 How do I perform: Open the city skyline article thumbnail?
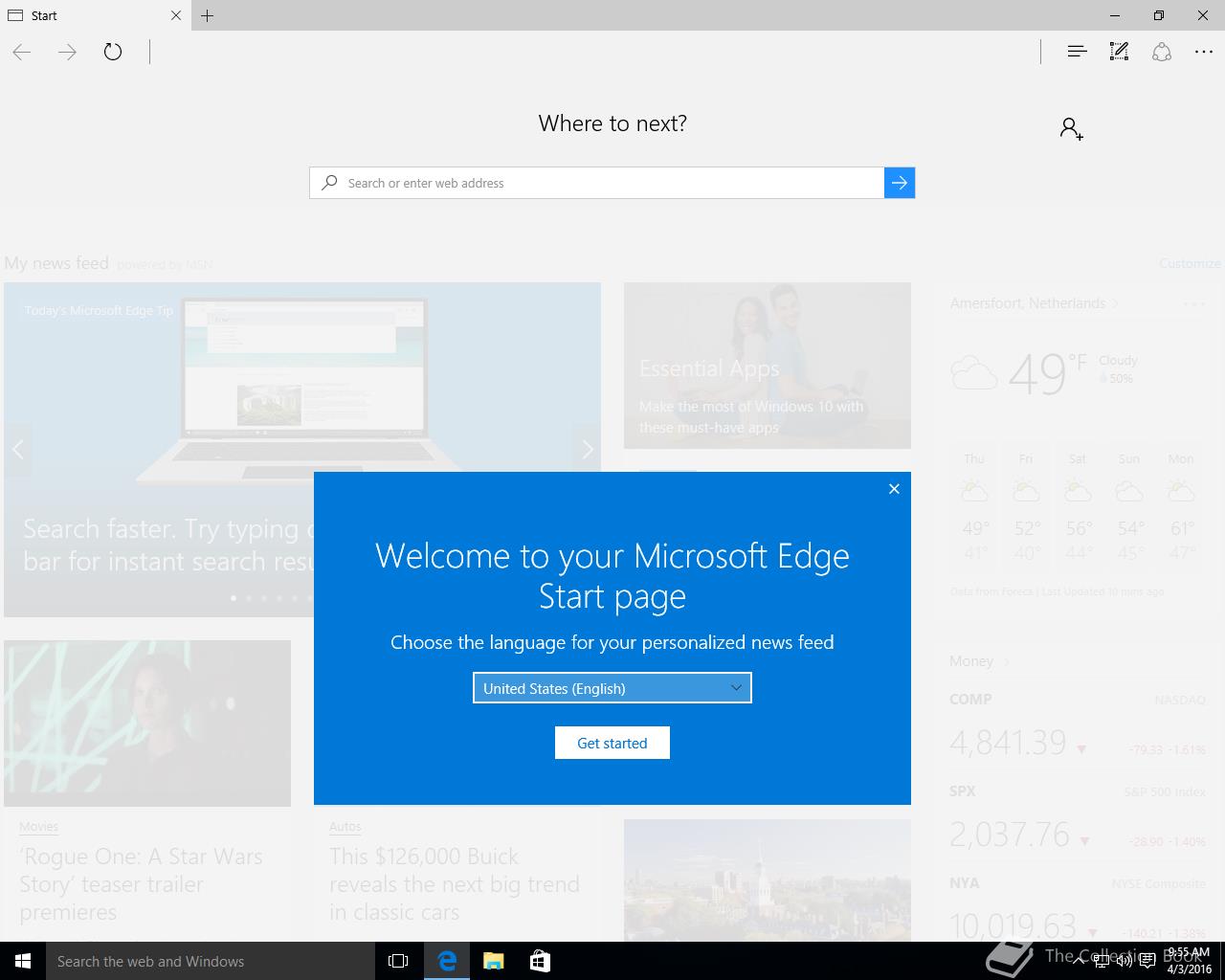click(768, 880)
